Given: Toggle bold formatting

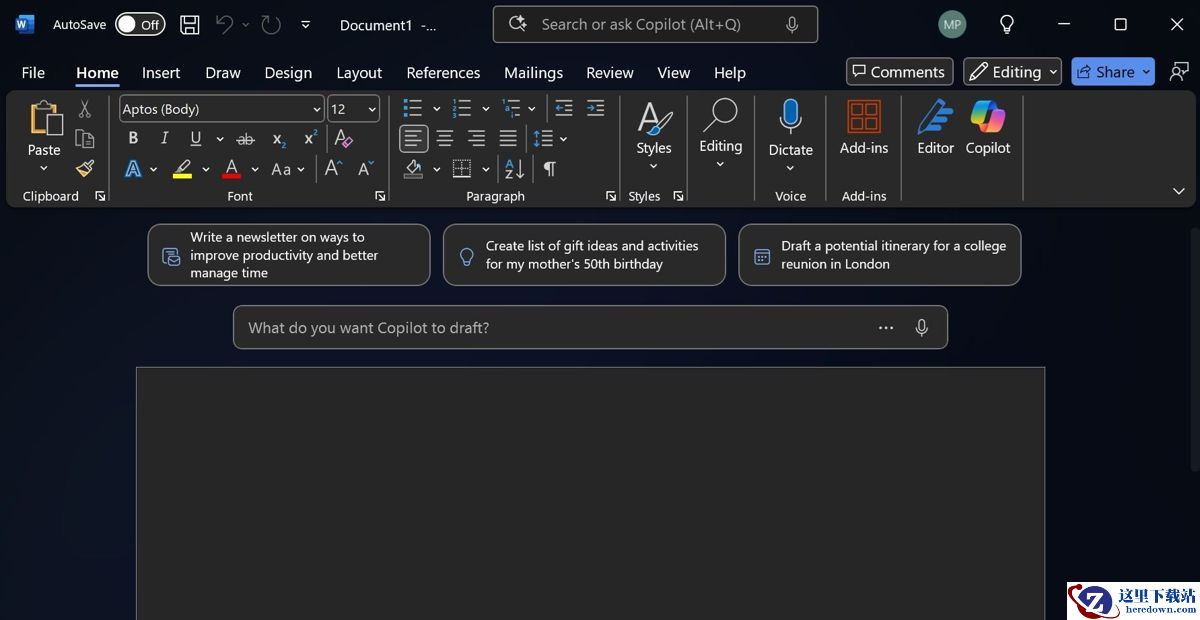Looking at the screenshot, I should coord(133,138).
